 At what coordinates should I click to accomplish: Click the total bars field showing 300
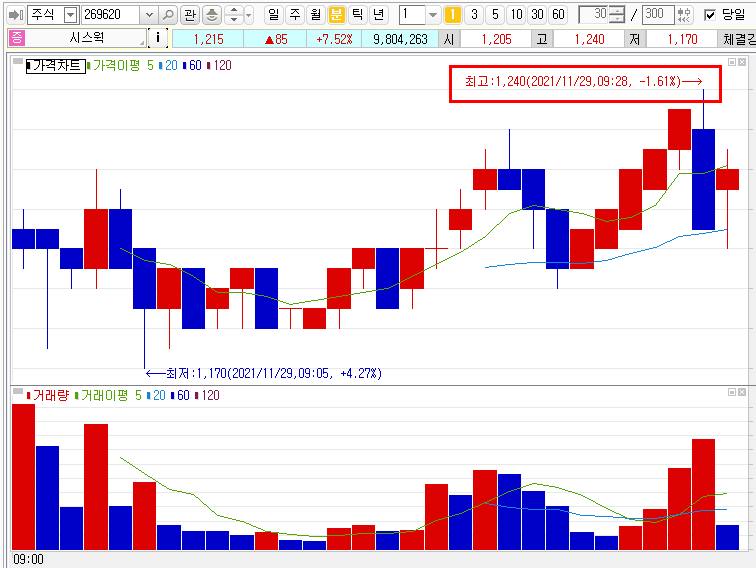pyautogui.click(x=658, y=14)
